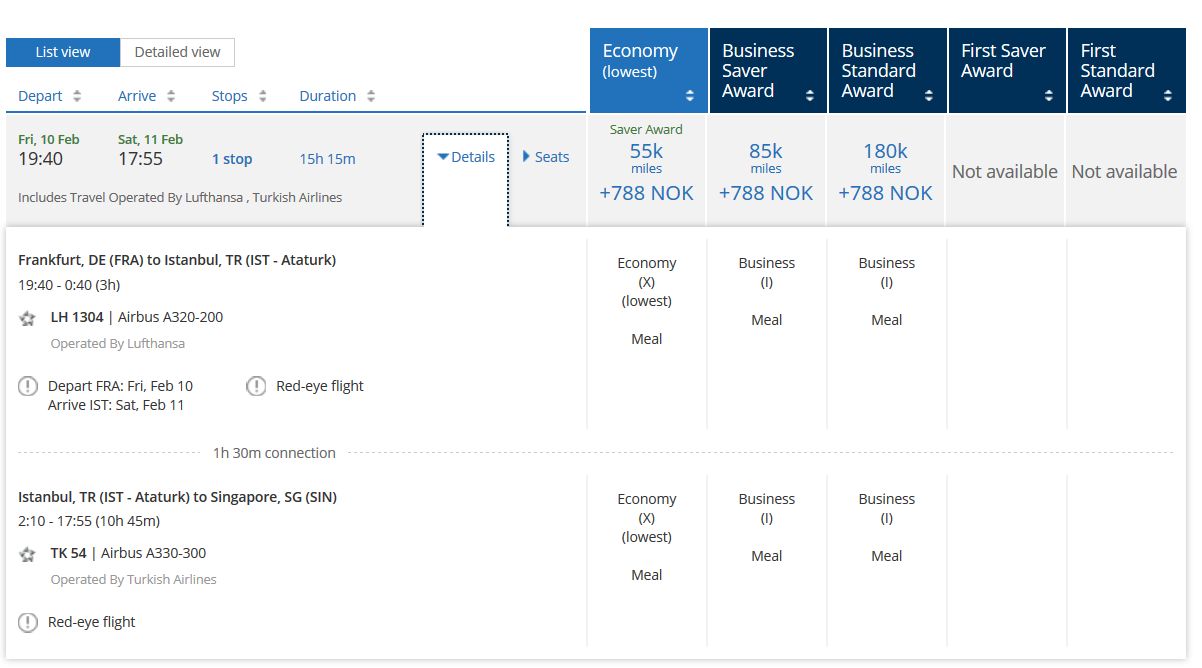Click the Star Alliance icon beside TK 54
The height and width of the screenshot is (668, 1202).
(x=27, y=554)
